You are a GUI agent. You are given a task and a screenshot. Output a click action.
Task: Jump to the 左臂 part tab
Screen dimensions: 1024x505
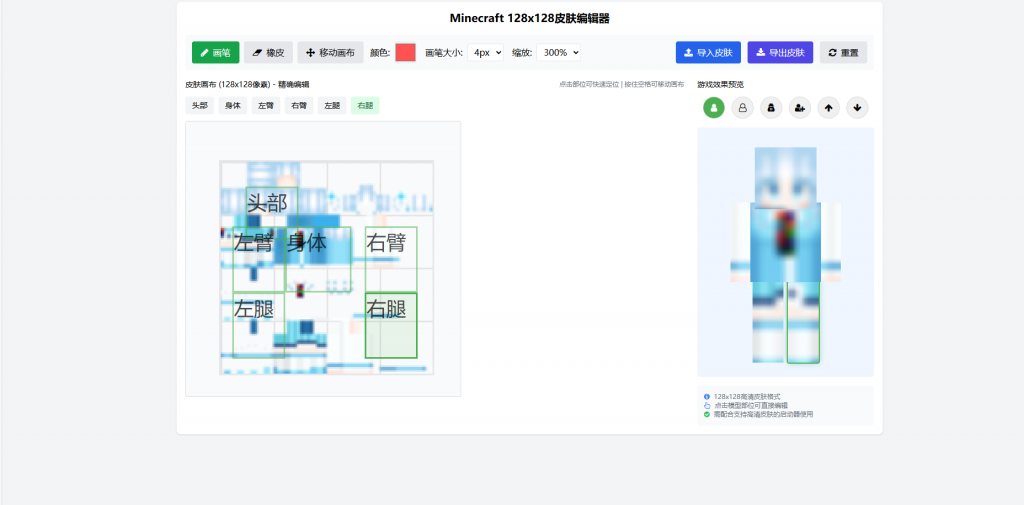[x=266, y=105]
